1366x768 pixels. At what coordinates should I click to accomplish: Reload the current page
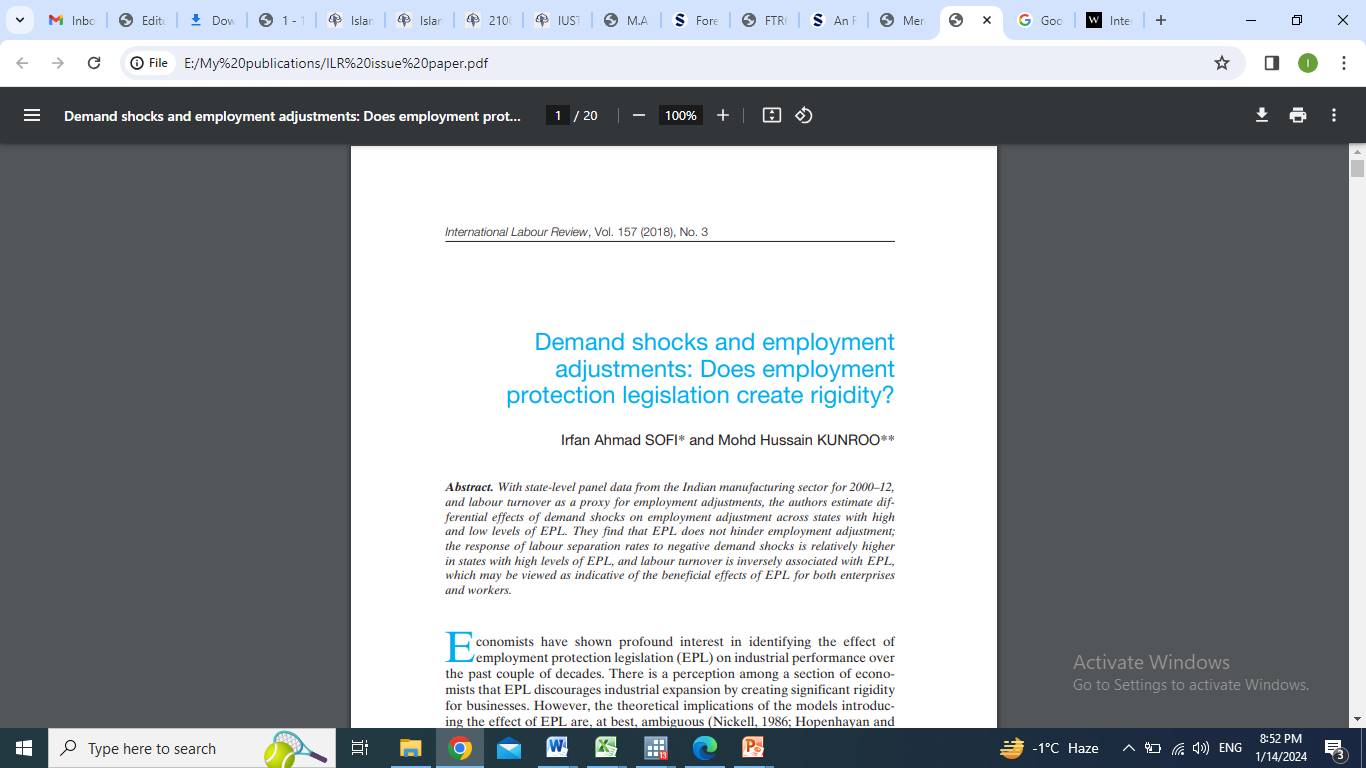coord(94,63)
